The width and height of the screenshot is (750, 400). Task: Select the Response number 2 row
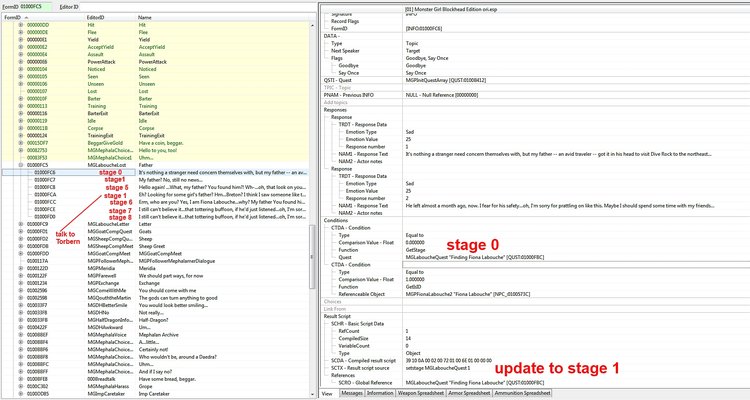(535, 198)
